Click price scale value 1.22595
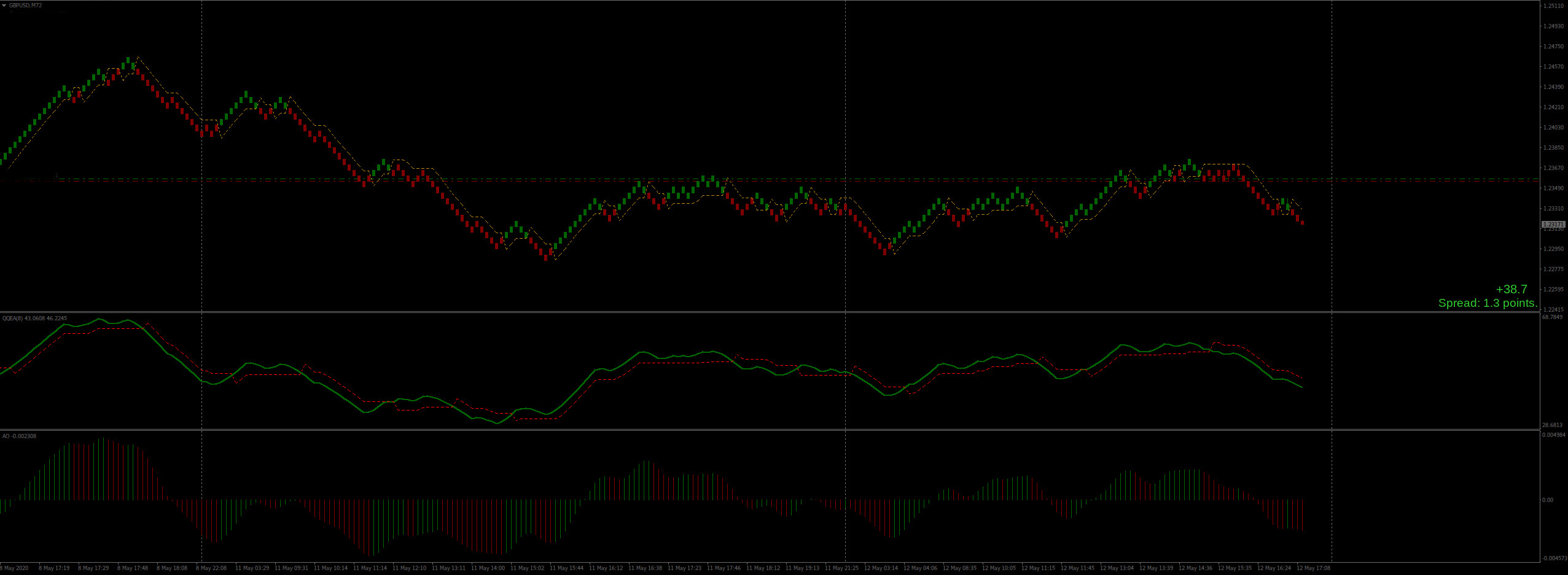This screenshot has height=575, width=1568. pos(1553,290)
